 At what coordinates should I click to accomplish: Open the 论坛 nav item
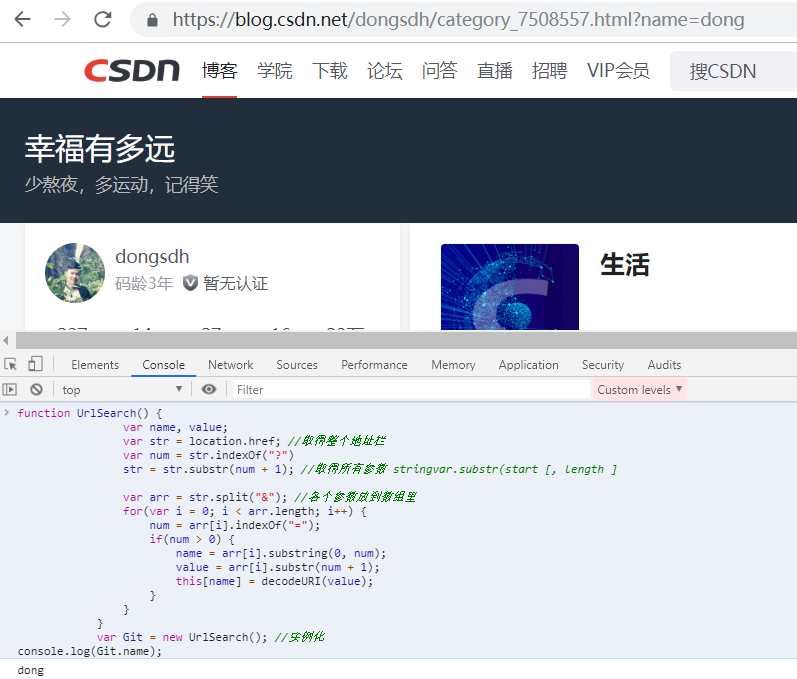385,71
